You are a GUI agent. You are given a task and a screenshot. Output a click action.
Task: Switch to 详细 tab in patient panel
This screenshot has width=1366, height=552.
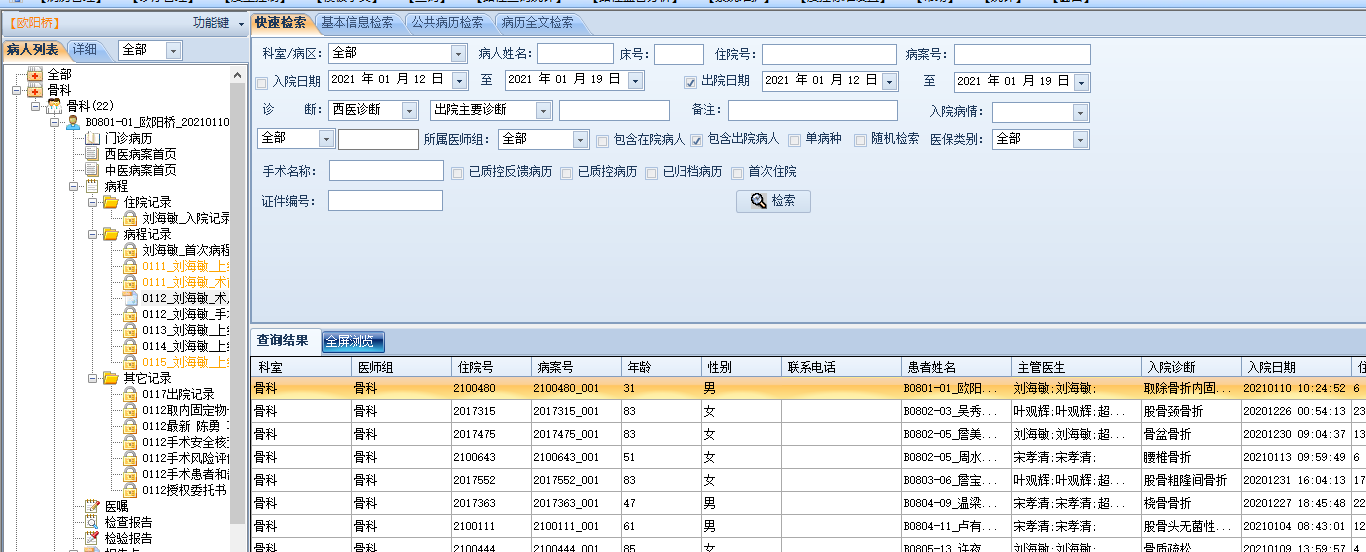point(85,50)
